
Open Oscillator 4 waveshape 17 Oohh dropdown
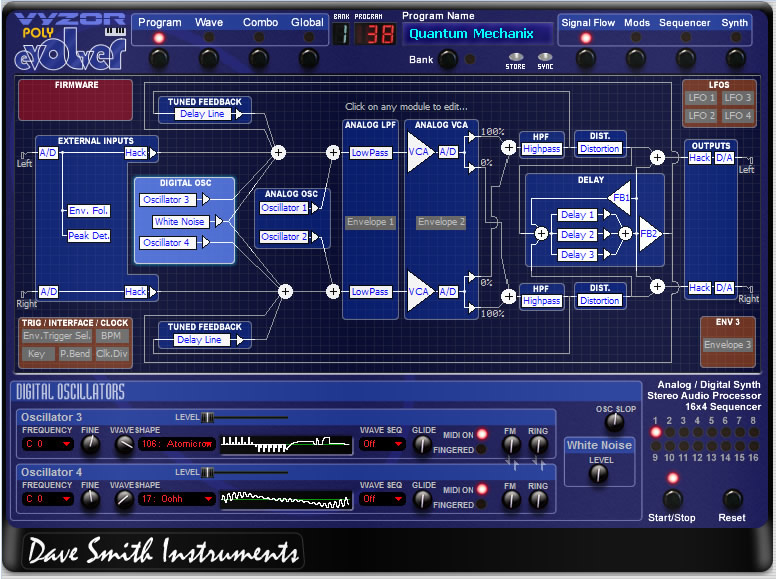[x=176, y=499]
